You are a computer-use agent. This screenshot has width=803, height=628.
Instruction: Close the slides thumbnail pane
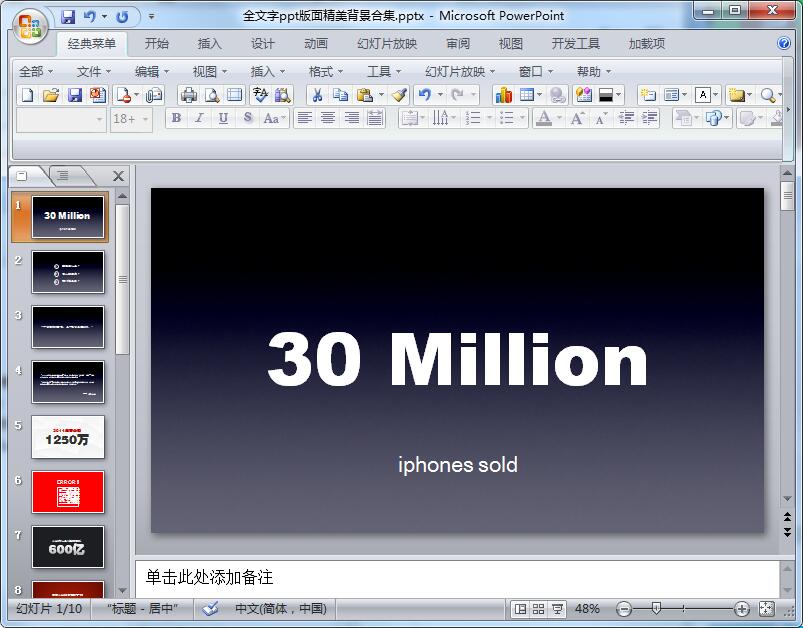pyautogui.click(x=118, y=176)
